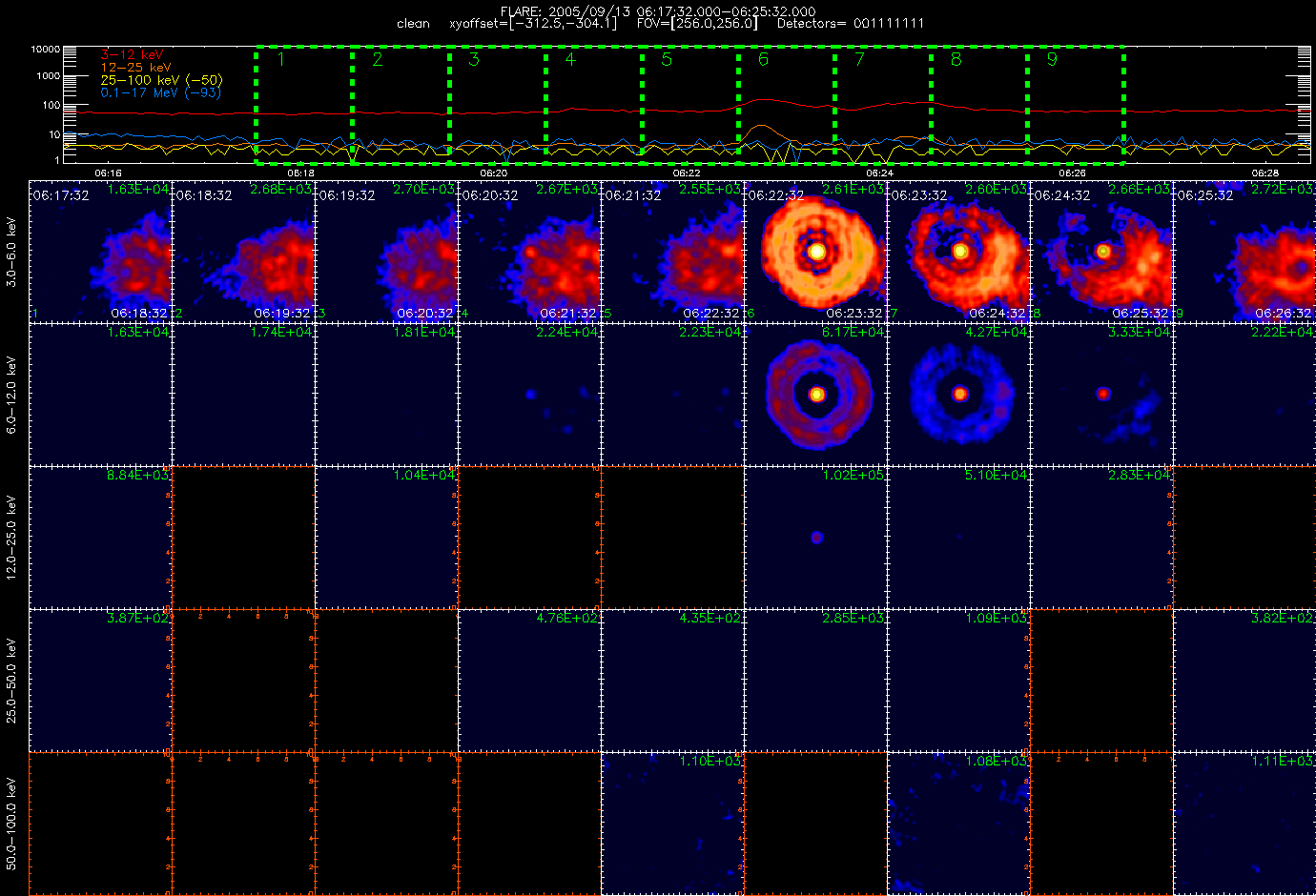Click the yellow '25-100 keV (-50)' legend entry

(161, 80)
